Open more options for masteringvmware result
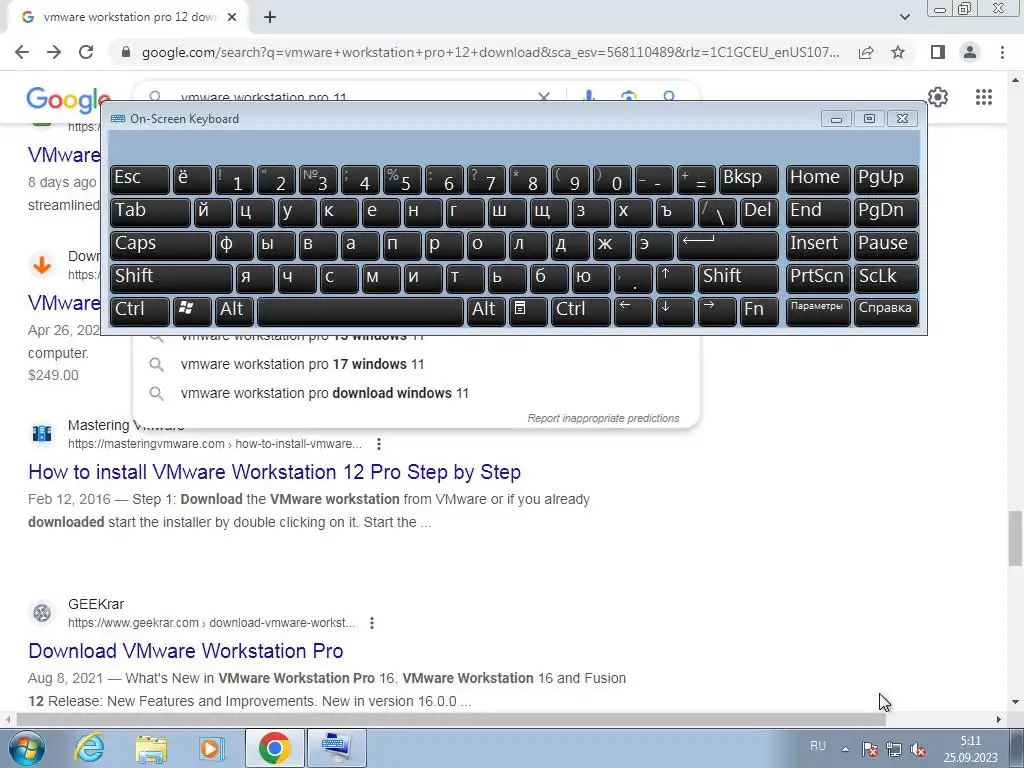The height and width of the screenshot is (768, 1024). click(379, 444)
